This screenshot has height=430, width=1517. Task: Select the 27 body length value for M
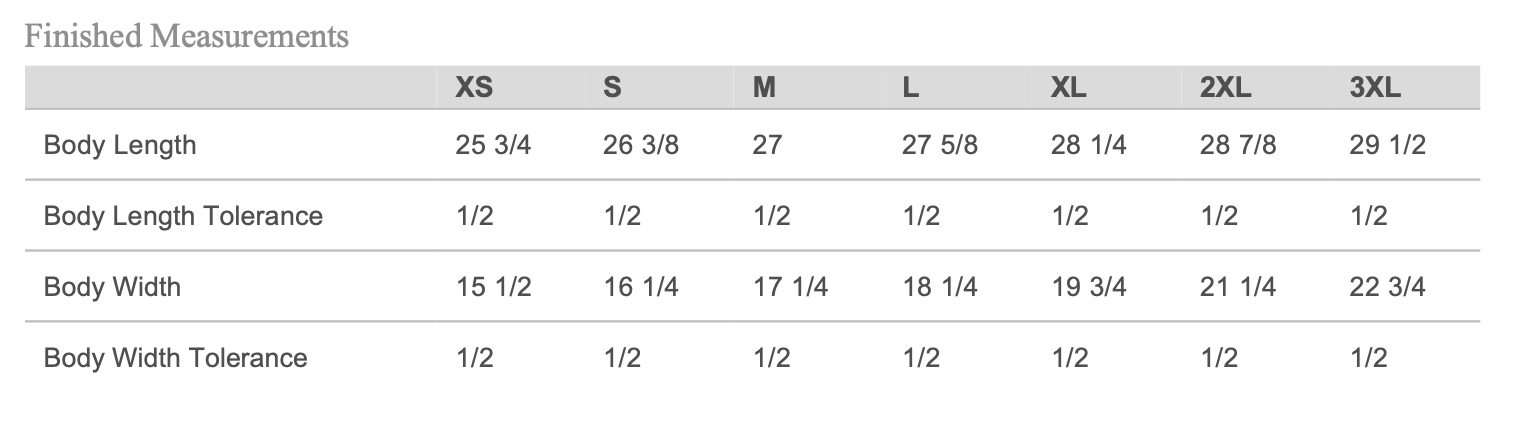click(x=767, y=145)
